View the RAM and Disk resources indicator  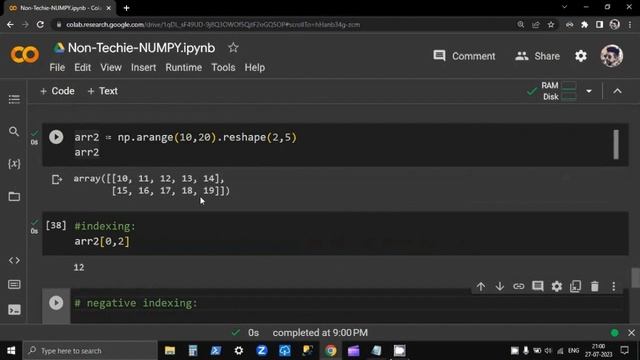click(558, 91)
